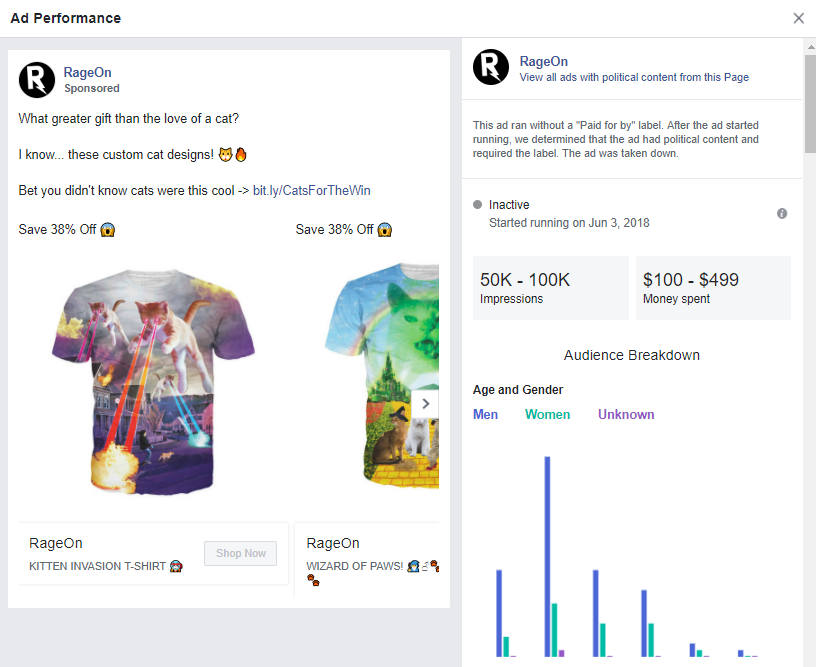816x667 pixels.
Task: Click the Sponsored label under RageOn
Action: coord(92,88)
